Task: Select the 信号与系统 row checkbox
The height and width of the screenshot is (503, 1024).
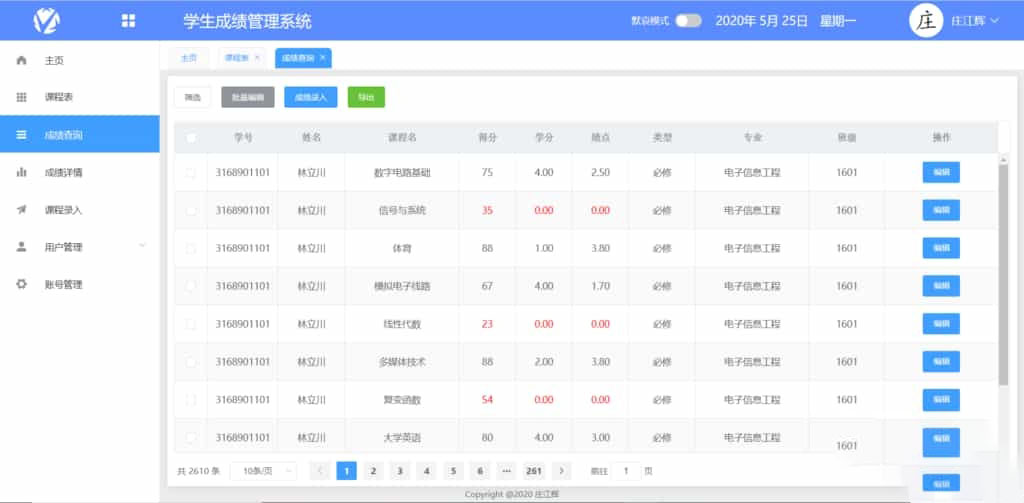Action: (191, 210)
